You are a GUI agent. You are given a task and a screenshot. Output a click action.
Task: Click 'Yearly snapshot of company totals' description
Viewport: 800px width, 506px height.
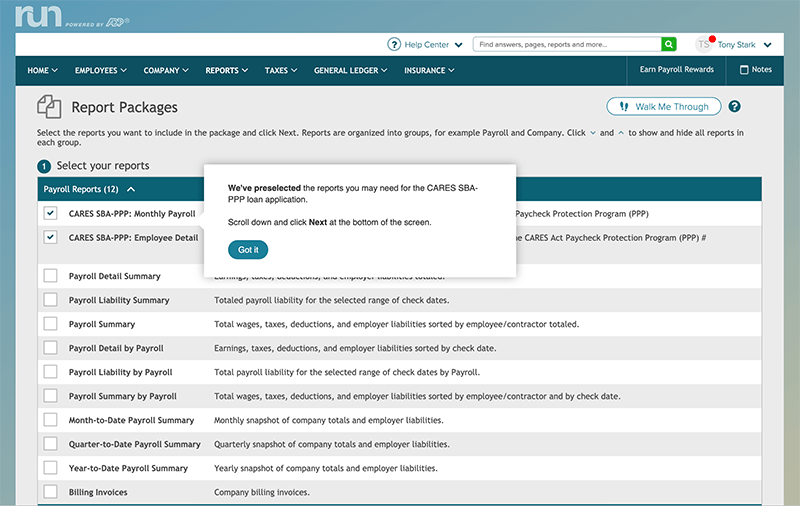tap(326, 468)
